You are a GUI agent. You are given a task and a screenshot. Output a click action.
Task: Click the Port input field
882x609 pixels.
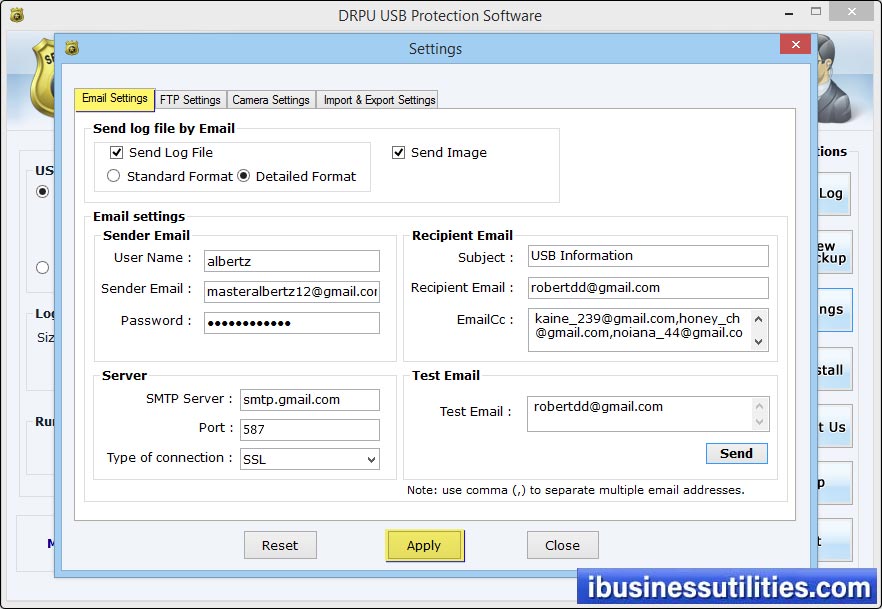pyautogui.click(x=309, y=430)
